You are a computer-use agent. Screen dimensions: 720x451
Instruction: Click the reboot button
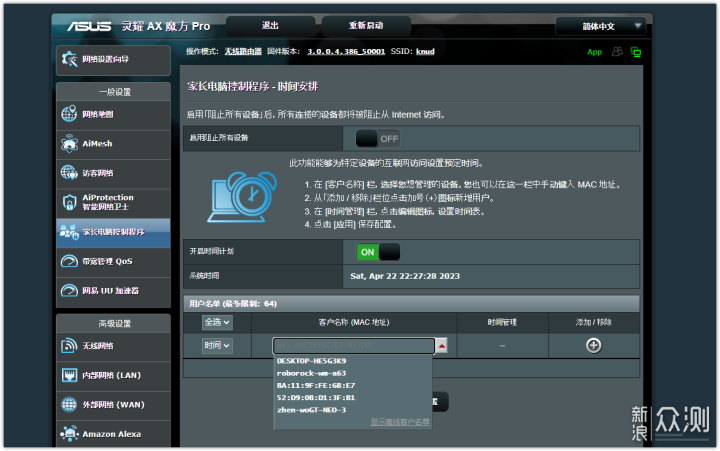pos(366,26)
